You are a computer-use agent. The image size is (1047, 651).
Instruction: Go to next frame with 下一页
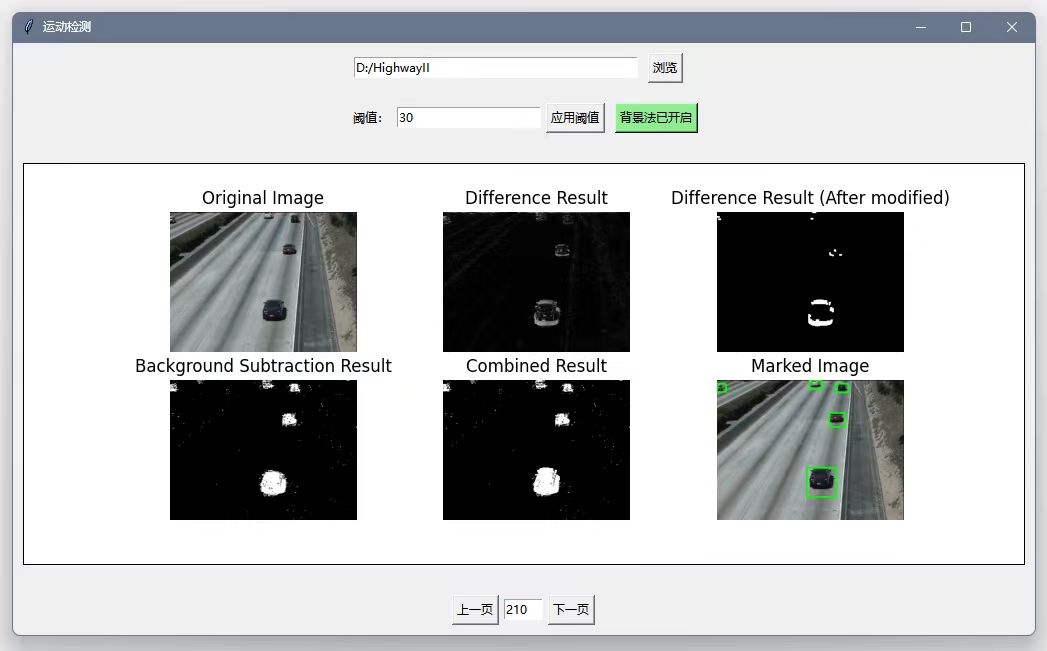571,610
